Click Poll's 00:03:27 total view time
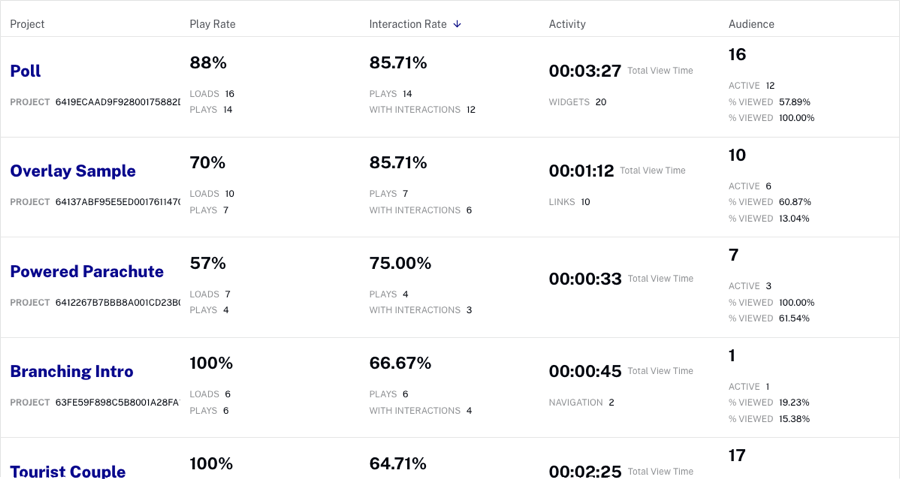900x480 pixels. tap(585, 71)
